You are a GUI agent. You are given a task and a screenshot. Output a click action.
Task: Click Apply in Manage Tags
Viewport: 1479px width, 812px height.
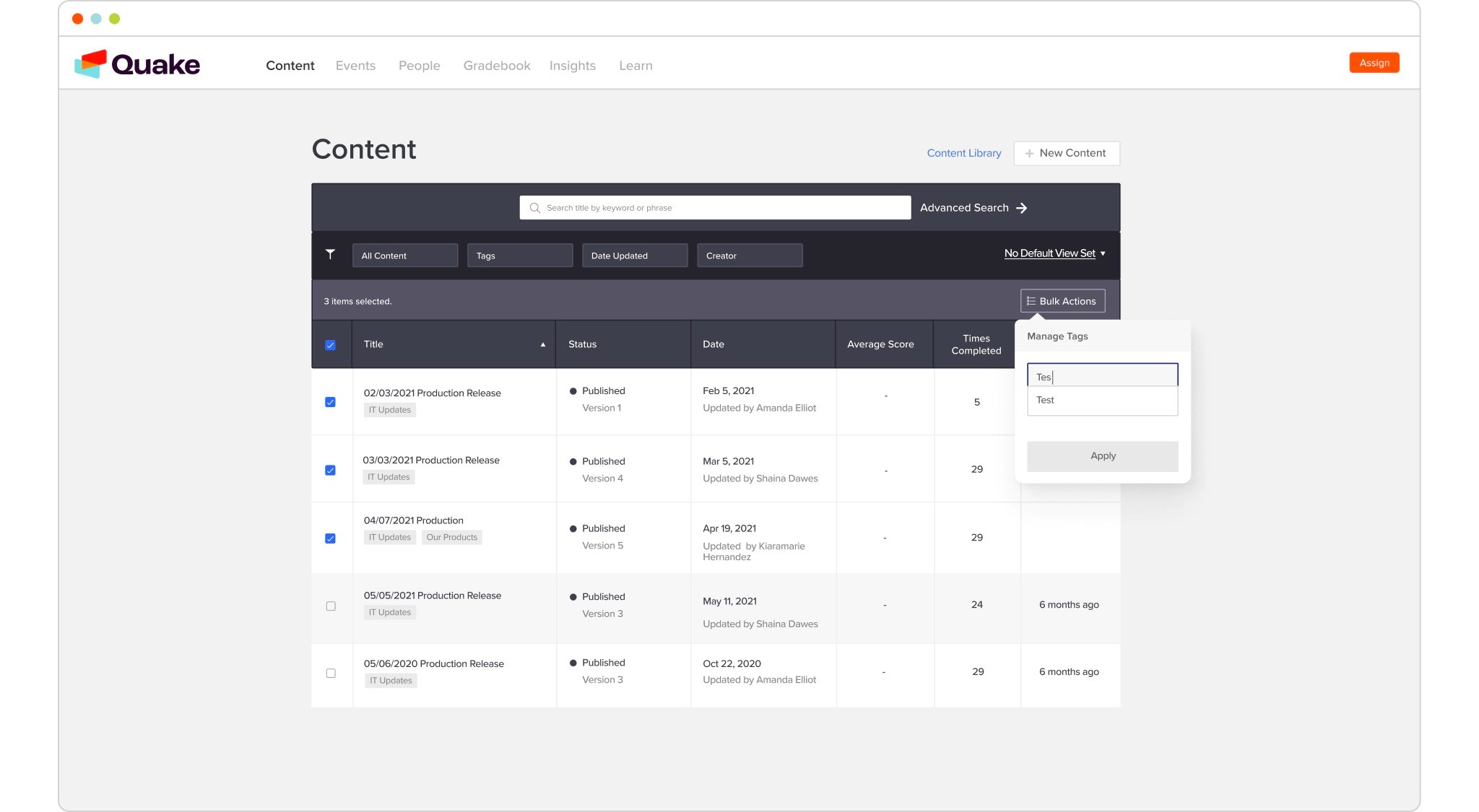coord(1103,456)
